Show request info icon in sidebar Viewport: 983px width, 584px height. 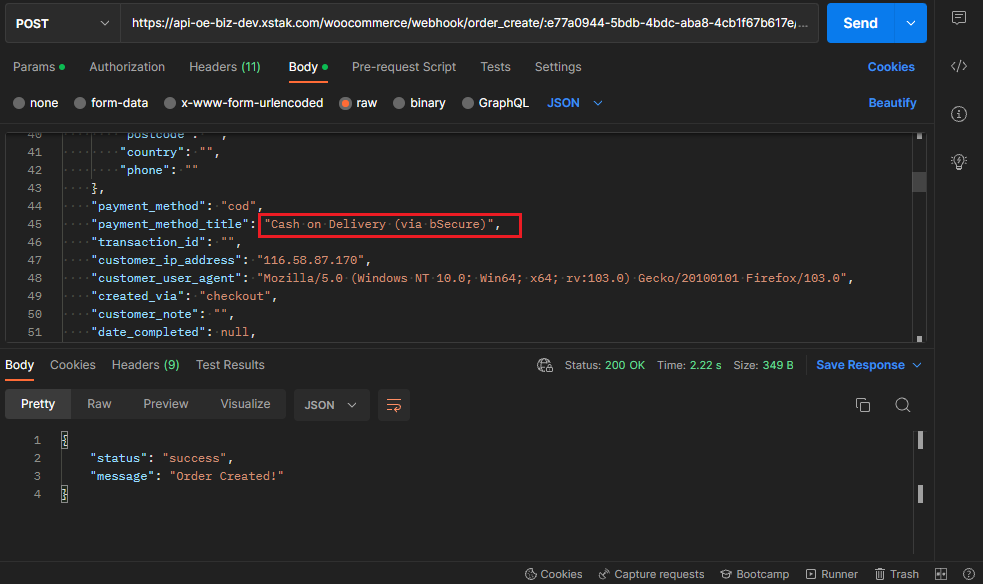click(x=958, y=114)
